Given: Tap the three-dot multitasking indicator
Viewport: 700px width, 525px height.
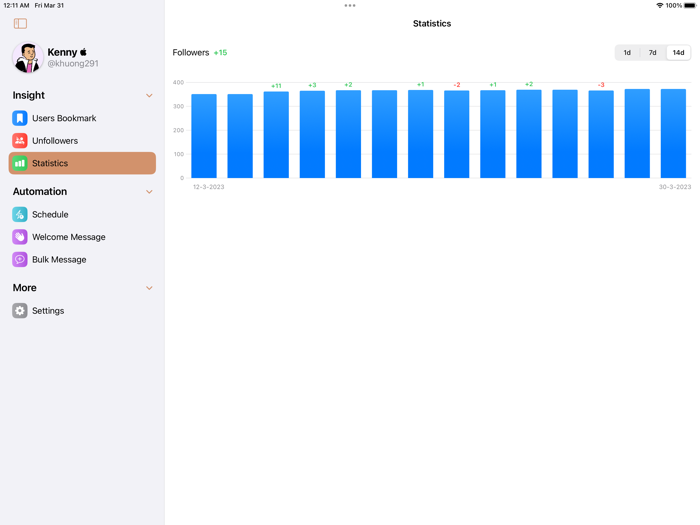Looking at the screenshot, I should 350,5.
